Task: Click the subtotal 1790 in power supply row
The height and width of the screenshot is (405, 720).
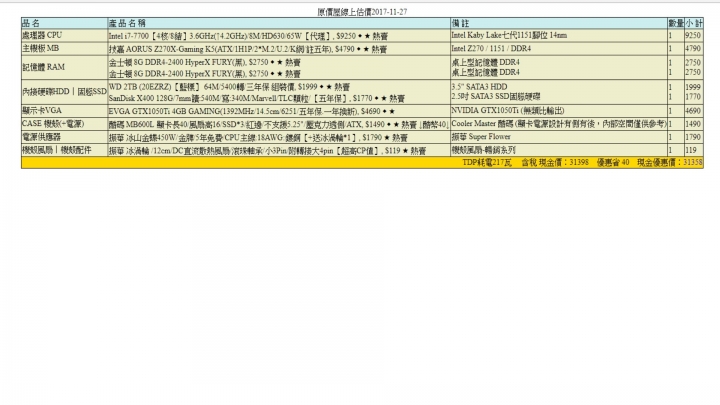Action: tap(693, 137)
